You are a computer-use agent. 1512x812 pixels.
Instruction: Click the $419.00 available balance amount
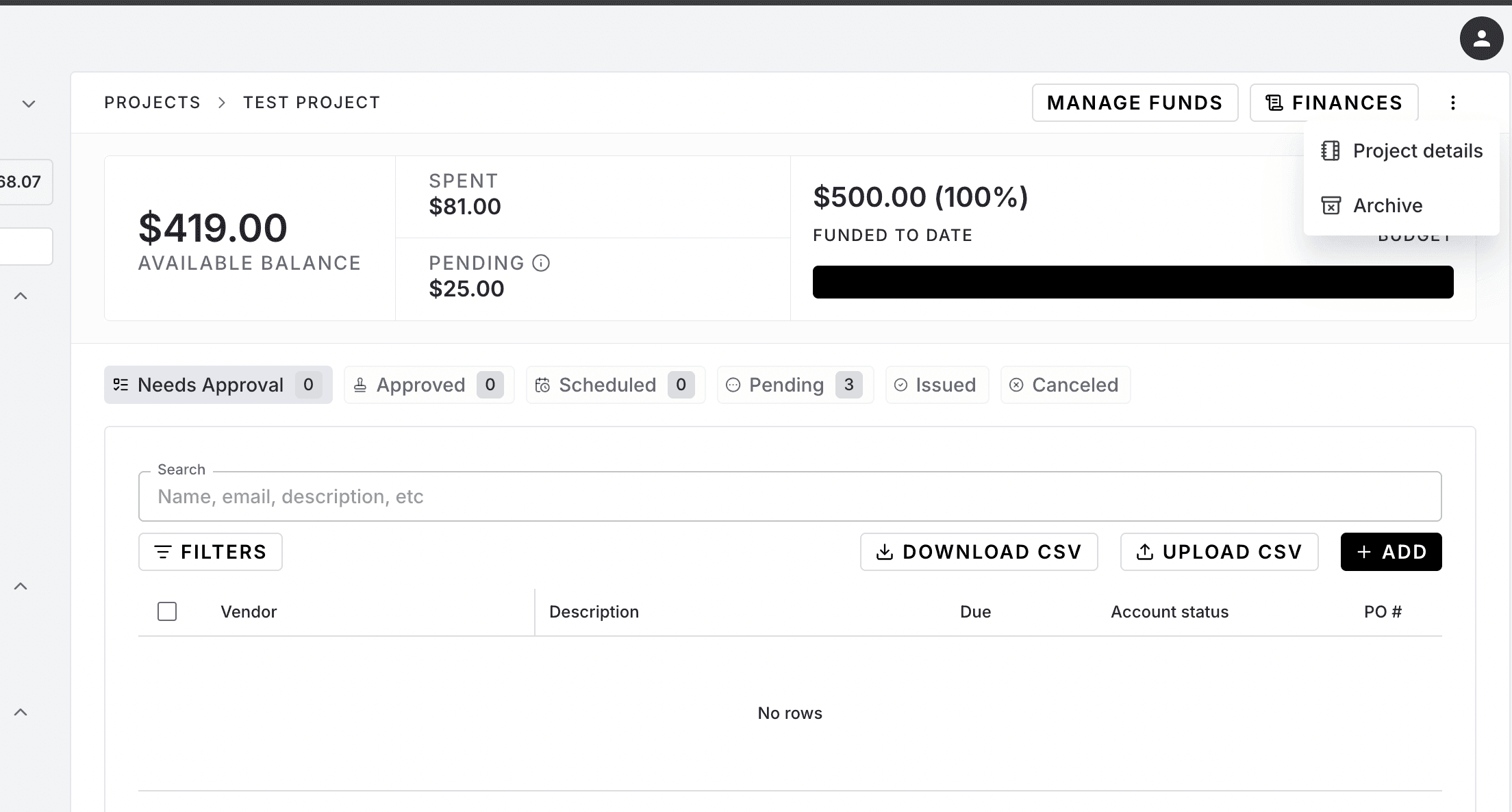point(213,227)
